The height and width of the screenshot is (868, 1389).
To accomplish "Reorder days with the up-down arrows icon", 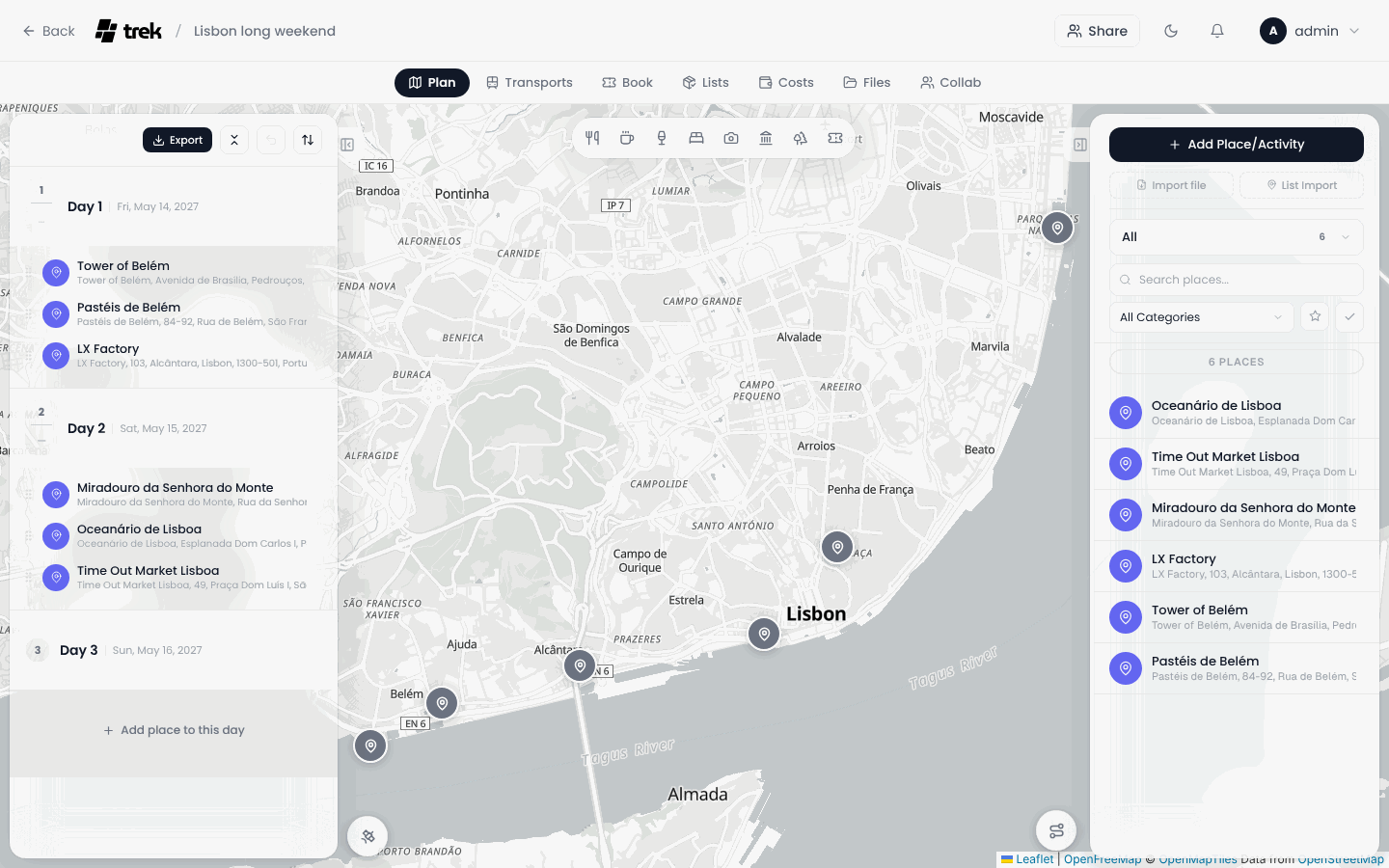I will click(308, 140).
